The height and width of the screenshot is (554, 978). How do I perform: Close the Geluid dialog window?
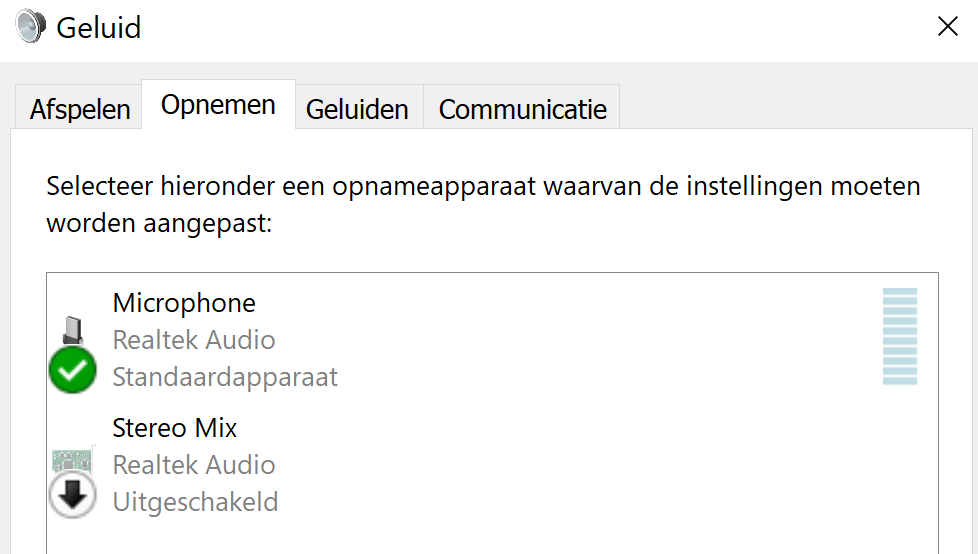(947, 27)
